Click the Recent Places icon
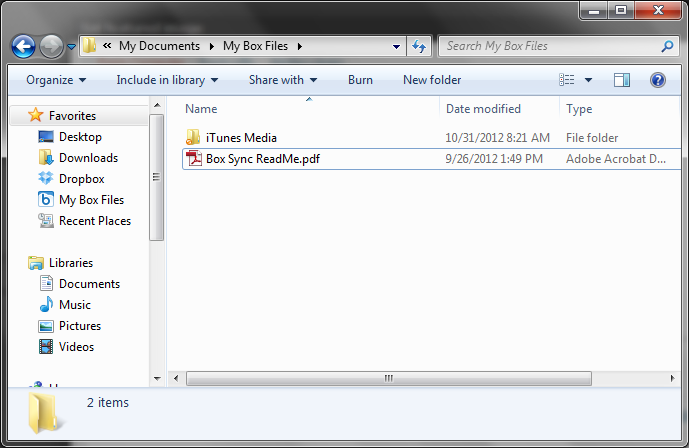689x448 pixels. pyautogui.click(x=46, y=220)
